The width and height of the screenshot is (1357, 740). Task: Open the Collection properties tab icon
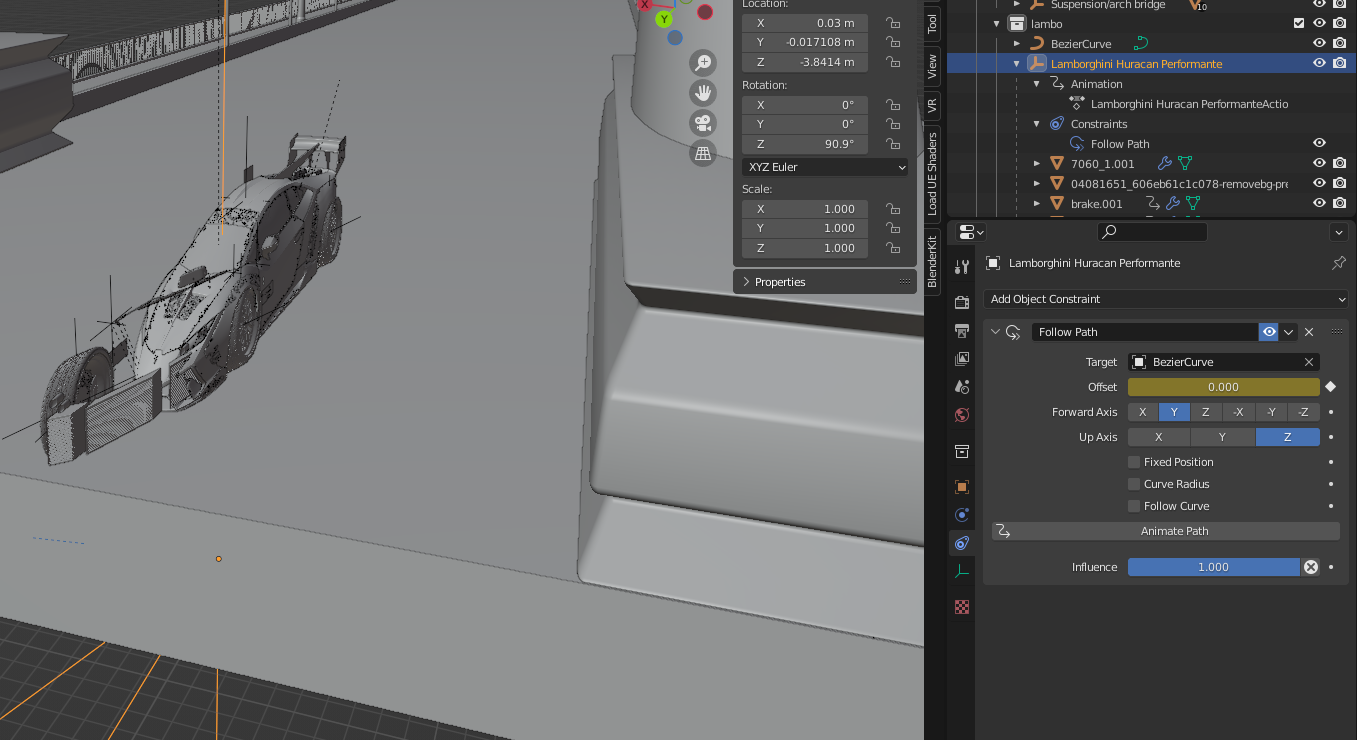click(x=962, y=451)
